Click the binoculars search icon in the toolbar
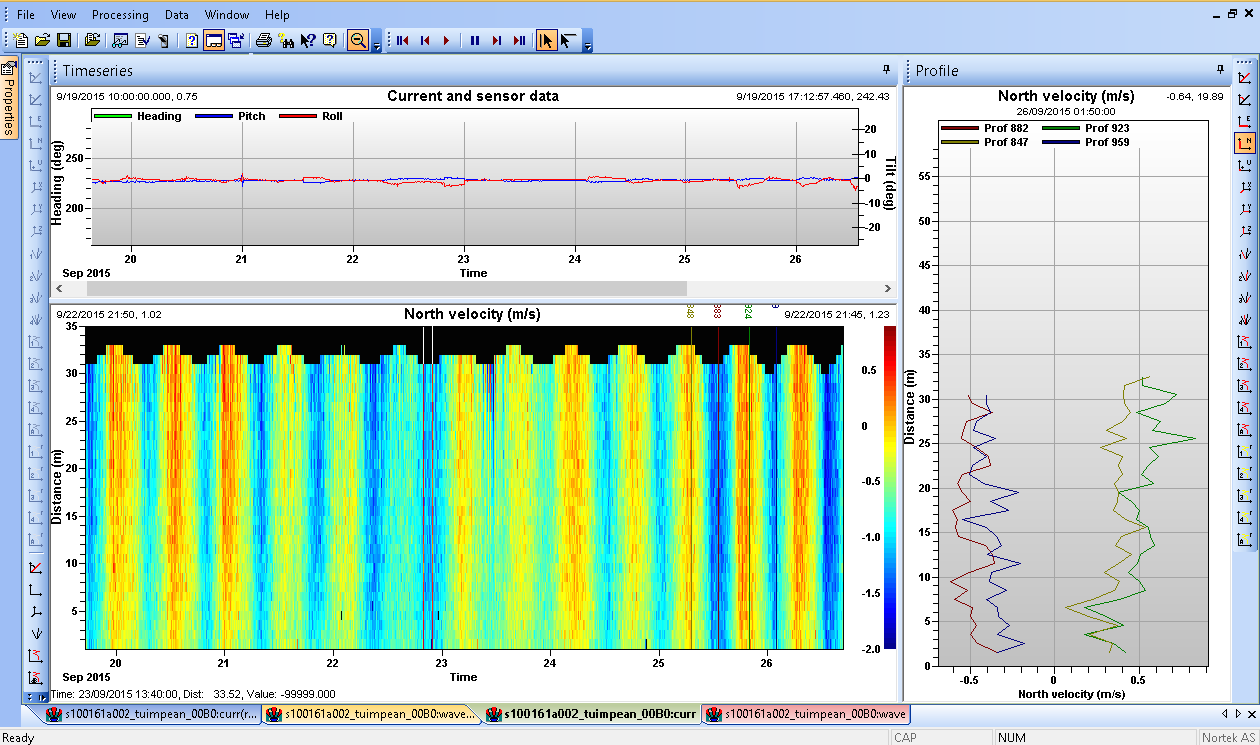This screenshot has width=1260, height=745. tap(287, 40)
